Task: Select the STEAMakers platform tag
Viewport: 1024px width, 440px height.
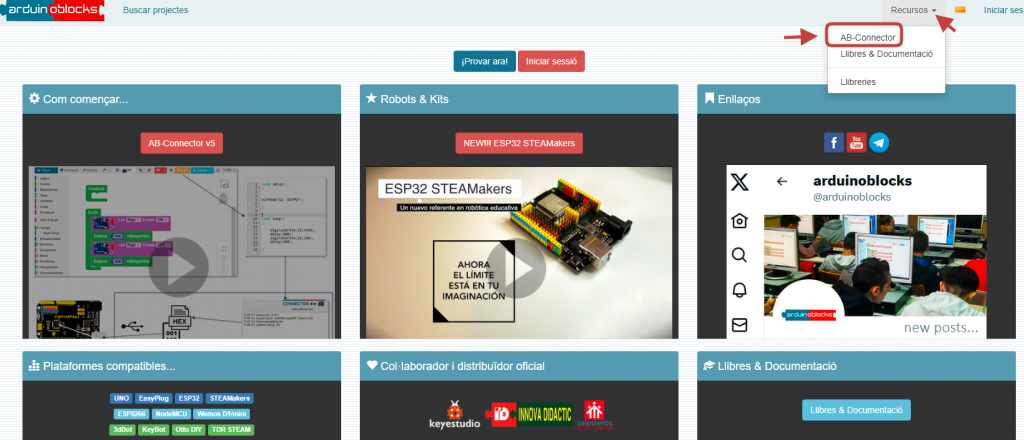Action: (x=229, y=398)
